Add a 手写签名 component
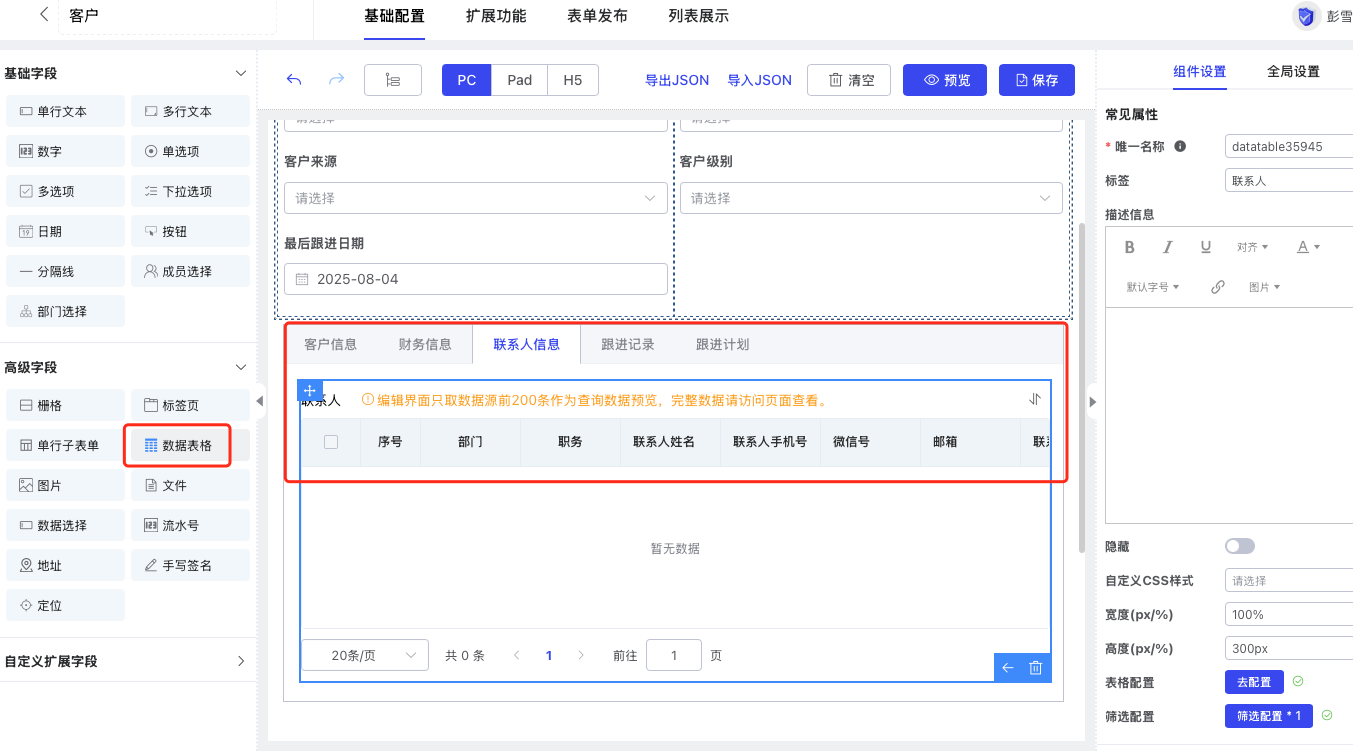Image resolution: width=1353 pixels, height=751 pixels. click(190, 565)
